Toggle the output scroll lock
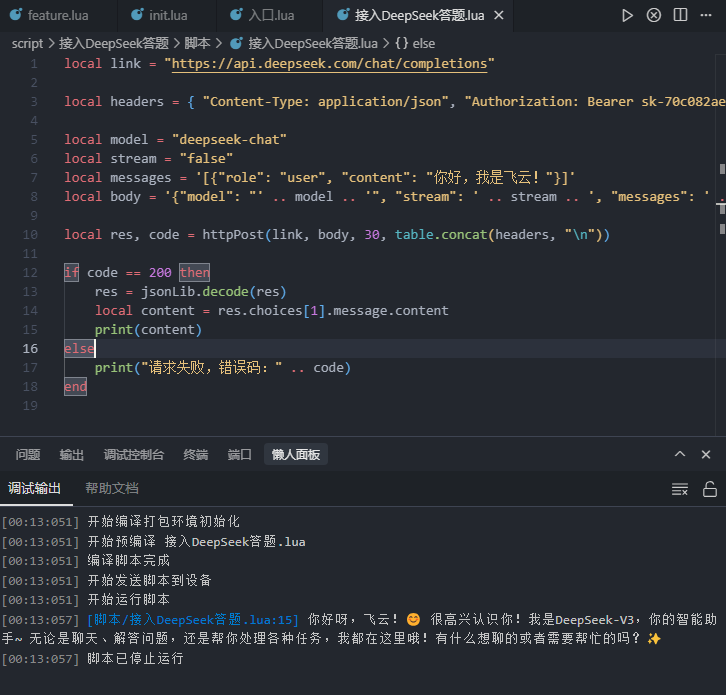The width and height of the screenshot is (726, 695). [709, 489]
